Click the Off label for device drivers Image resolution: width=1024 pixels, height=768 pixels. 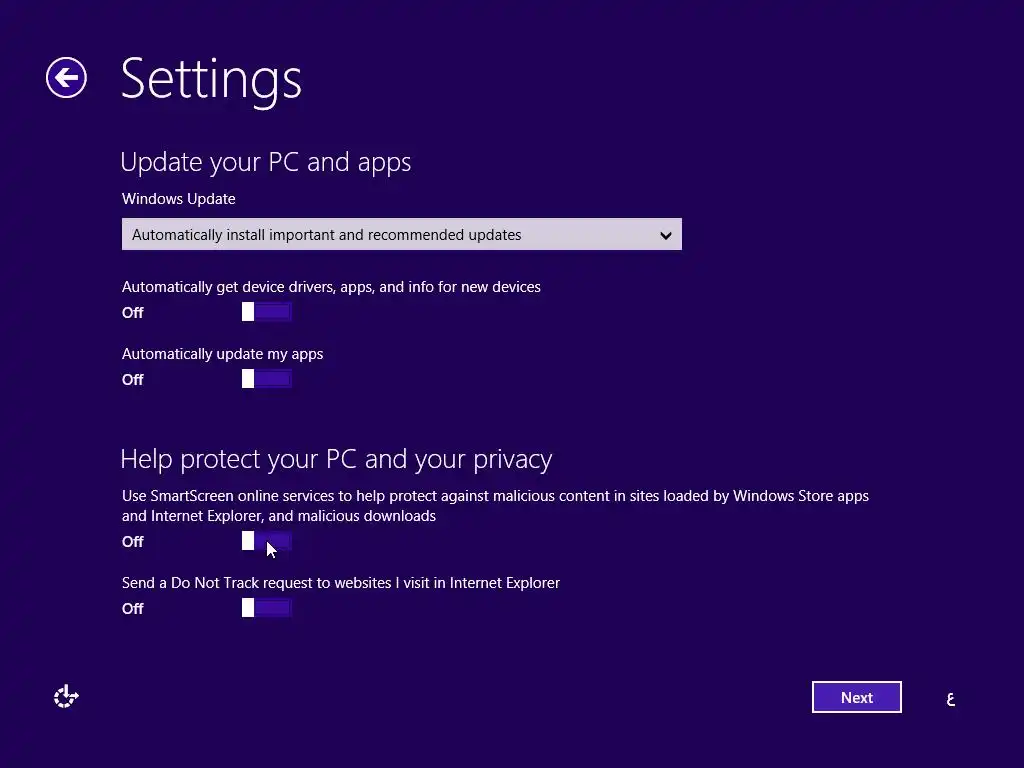coord(133,313)
